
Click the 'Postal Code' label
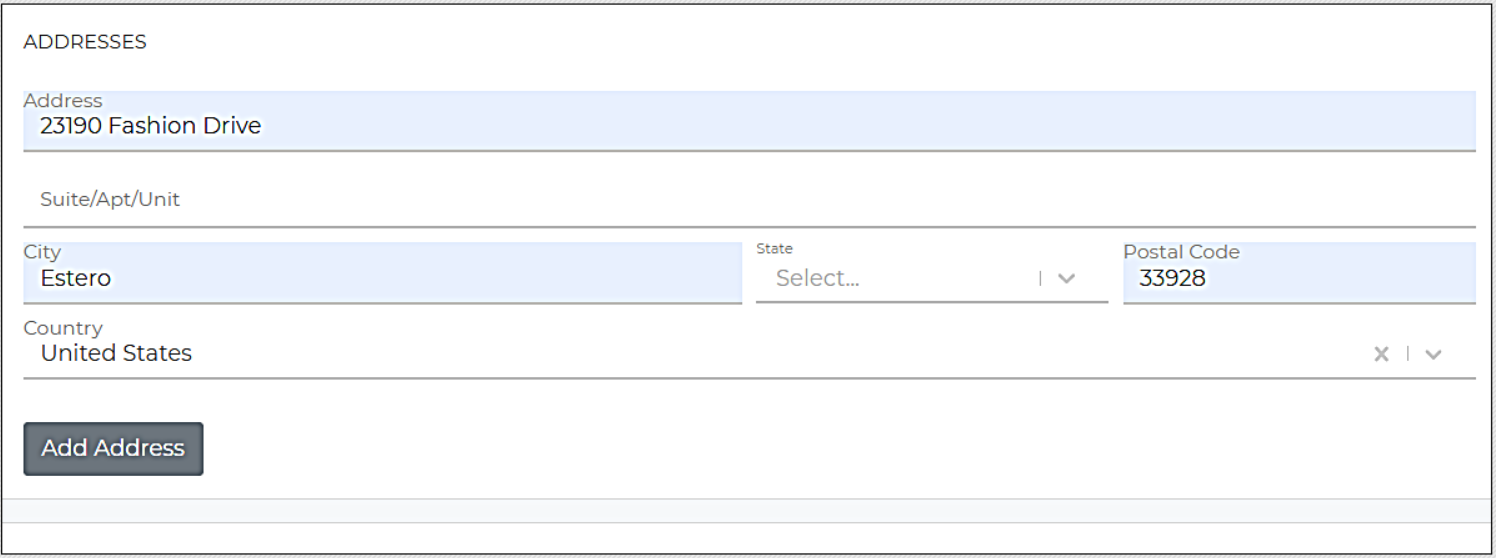pos(1181,253)
